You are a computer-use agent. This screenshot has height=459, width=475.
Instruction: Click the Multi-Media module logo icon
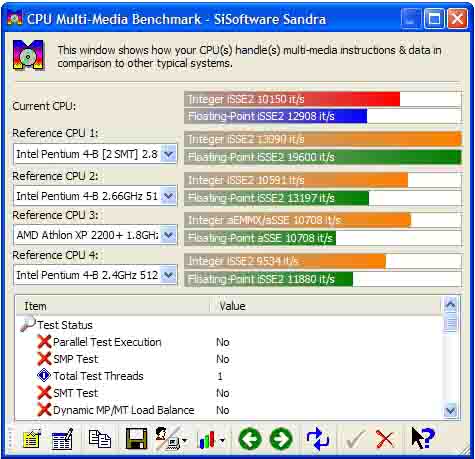pos(29,55)
